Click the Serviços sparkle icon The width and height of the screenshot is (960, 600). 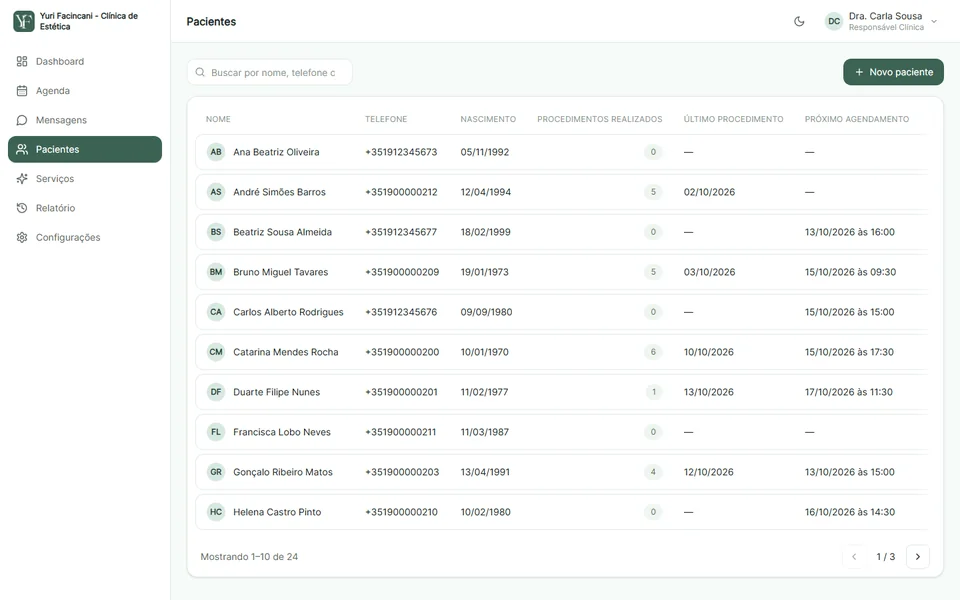point(22,179)
